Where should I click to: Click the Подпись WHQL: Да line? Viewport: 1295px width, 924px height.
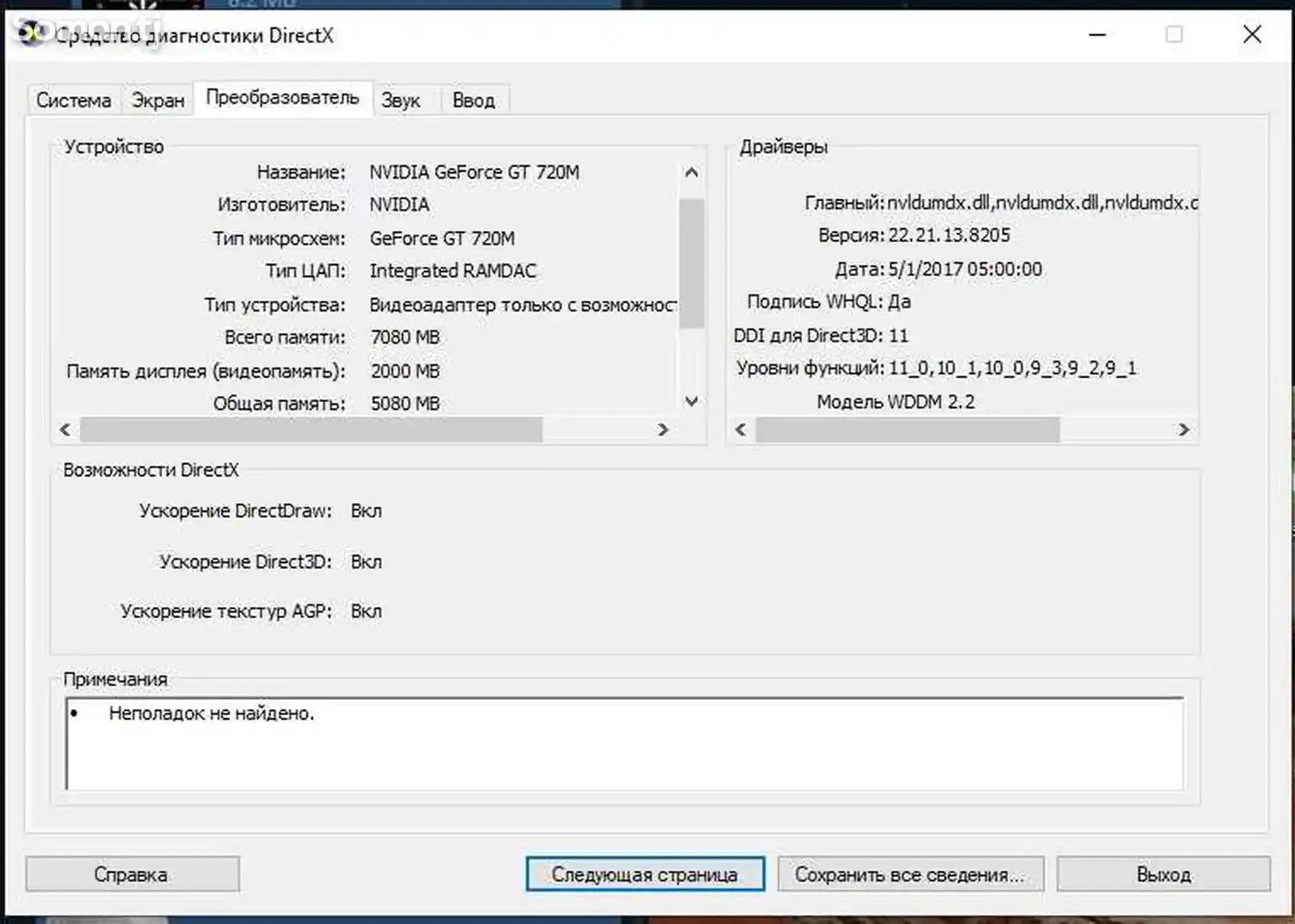tap(829, 302)
